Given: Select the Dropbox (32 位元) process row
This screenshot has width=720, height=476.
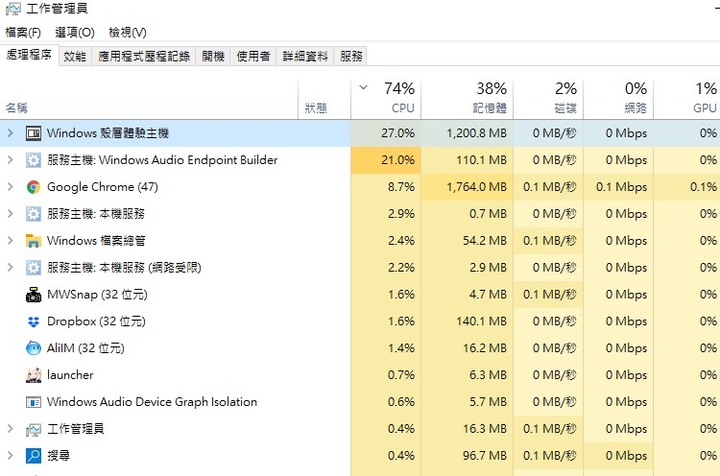Looking at the screenshot, I should coord(360,321).
